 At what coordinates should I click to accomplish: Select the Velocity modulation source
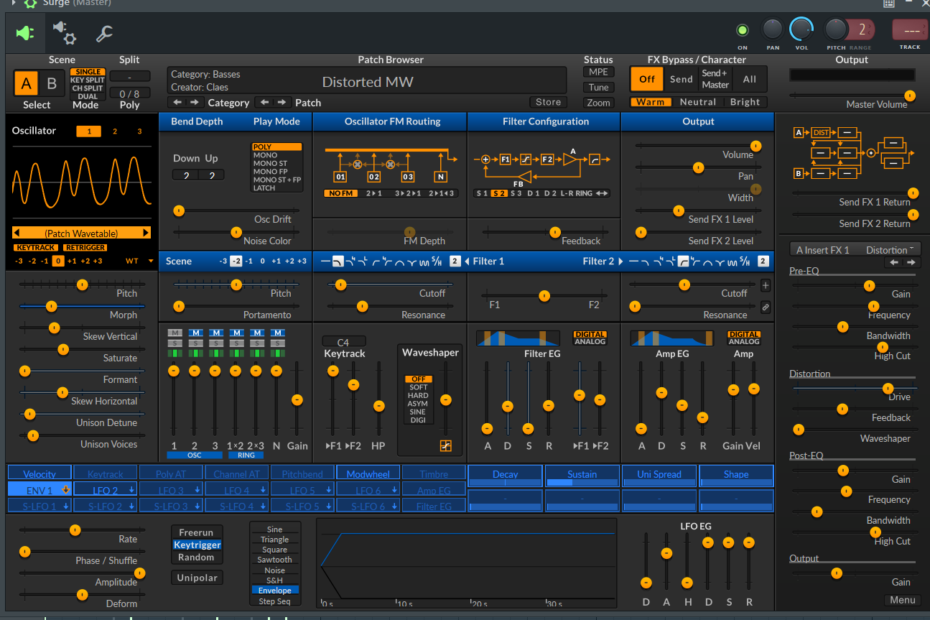point(40,473)
